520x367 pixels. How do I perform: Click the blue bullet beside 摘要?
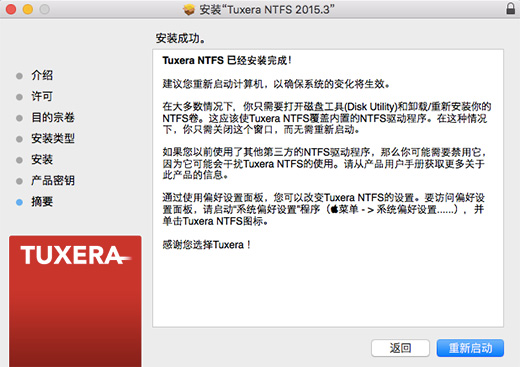[x=19, y=202]
